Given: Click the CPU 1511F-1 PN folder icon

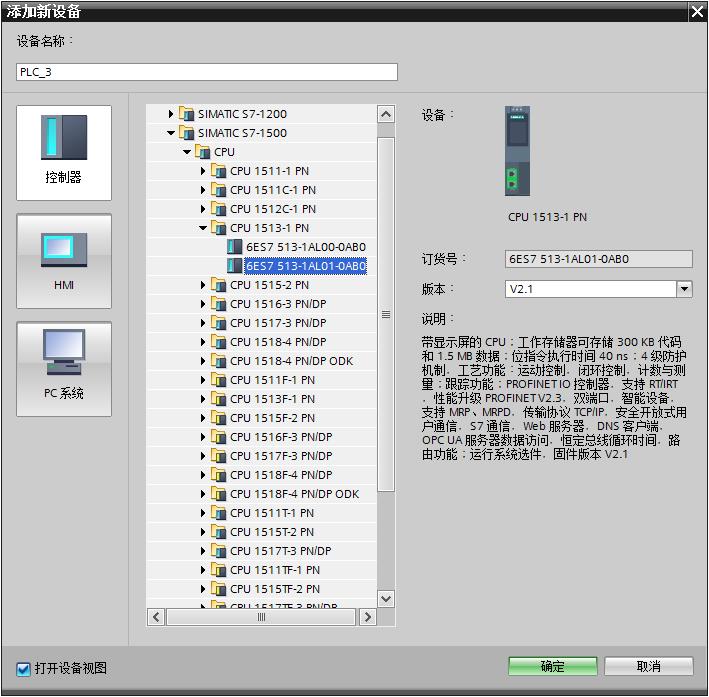Looking at the screenshot, I should point(219,379).
